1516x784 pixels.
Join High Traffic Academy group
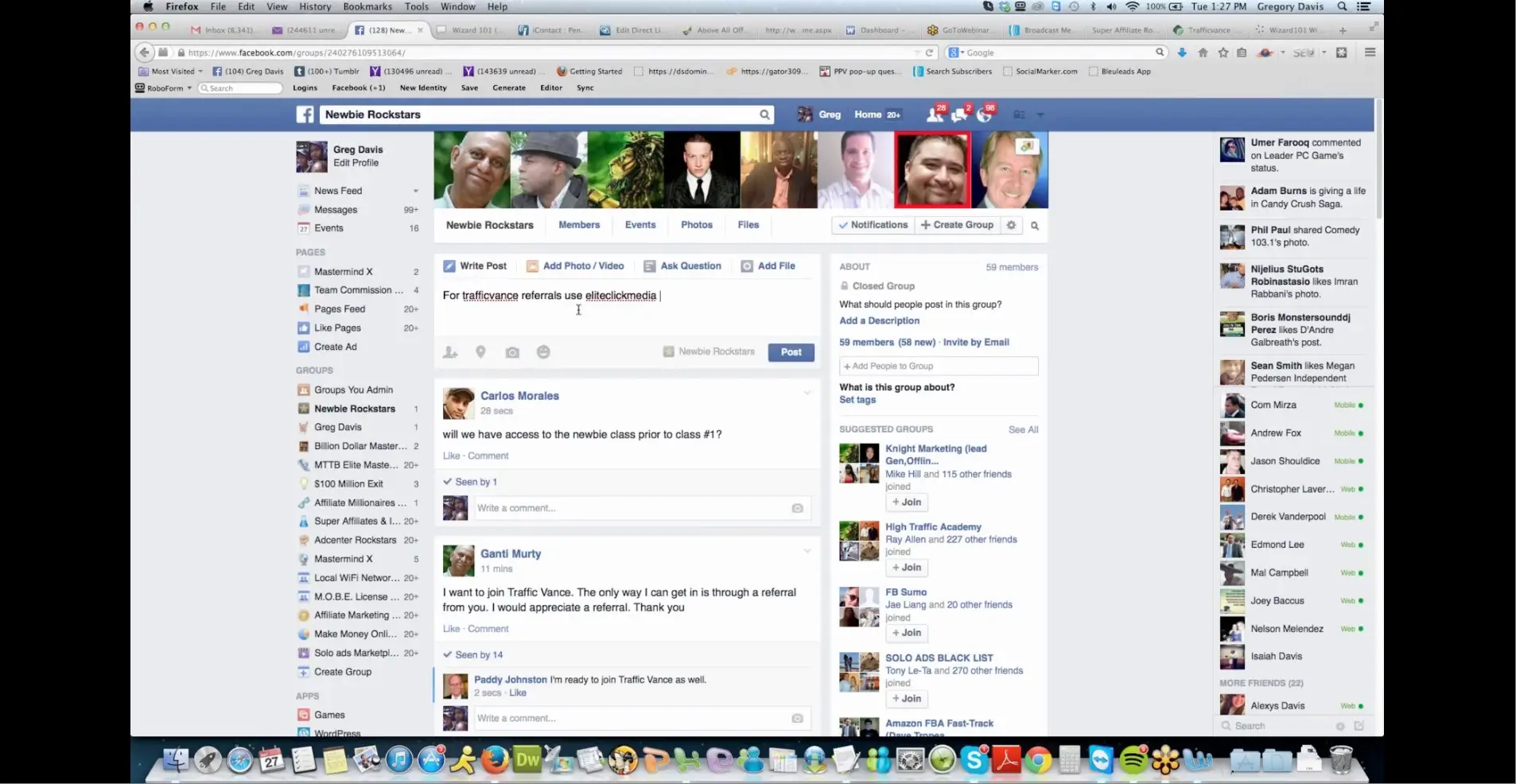[x=907, y=568]
